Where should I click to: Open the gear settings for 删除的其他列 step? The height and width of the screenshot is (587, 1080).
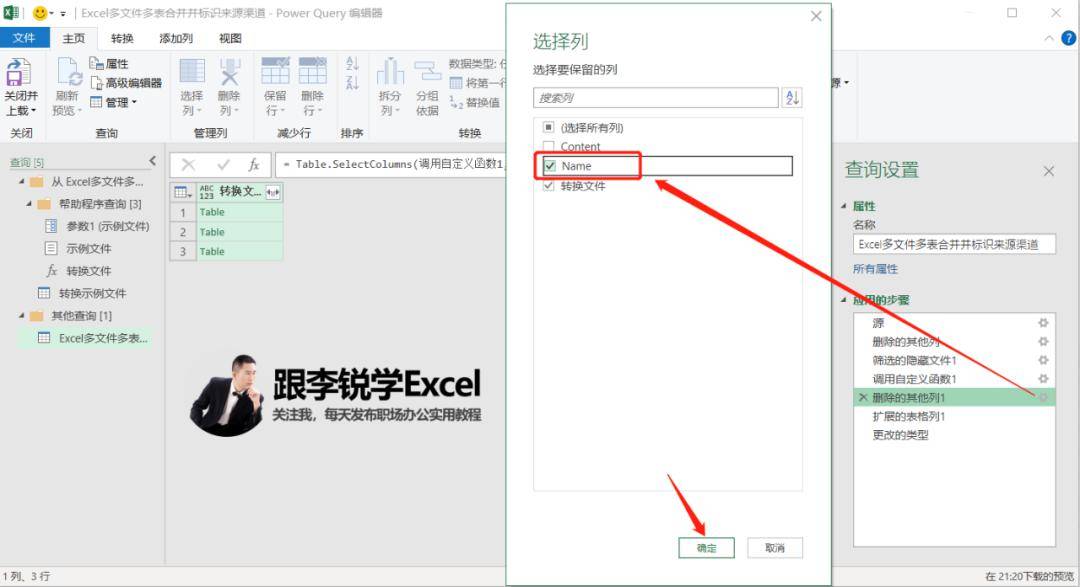(1043, 342)
